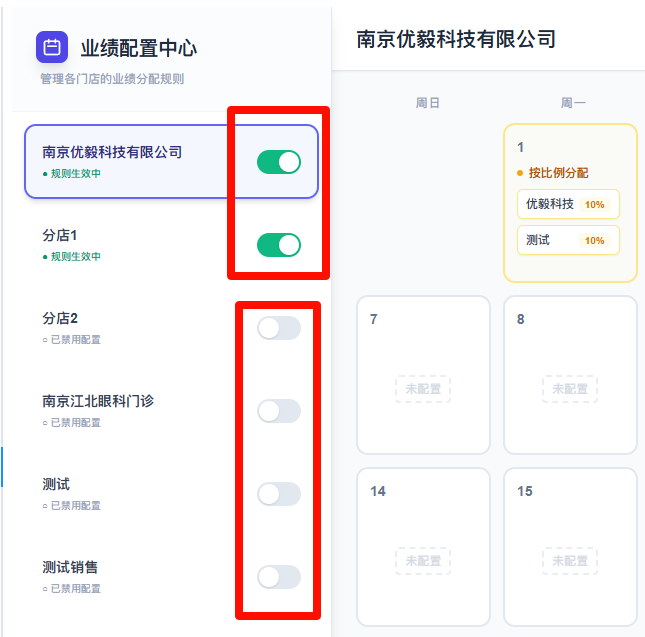
Task: Open the 分店2 store entry
Action: (60, 319)
